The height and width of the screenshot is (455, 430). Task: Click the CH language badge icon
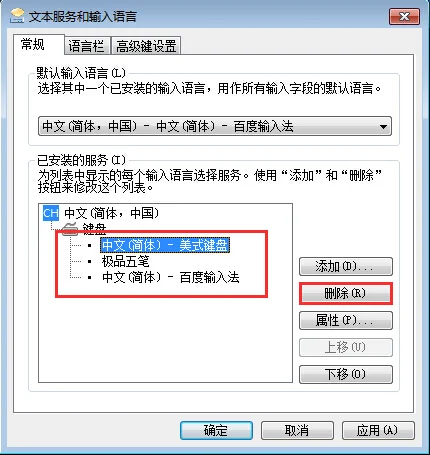coord(51,213)
